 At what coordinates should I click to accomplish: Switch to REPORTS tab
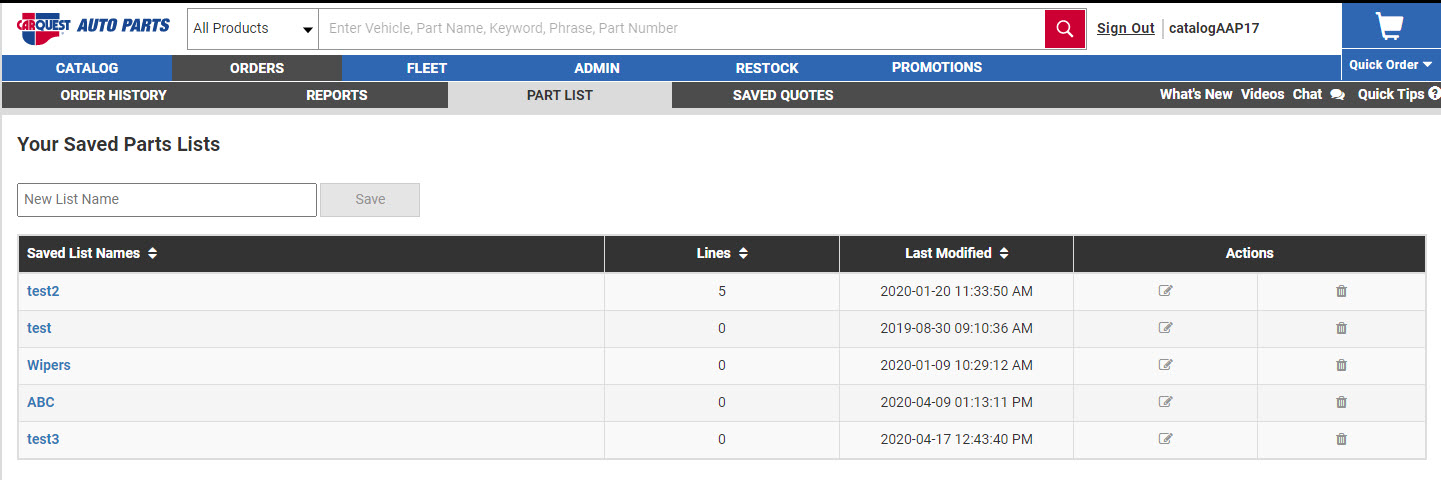(337, 95)
